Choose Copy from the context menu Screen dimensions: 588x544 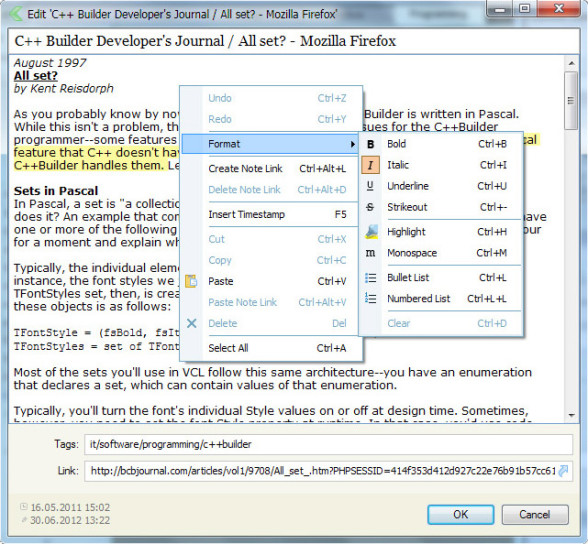(x=271, y=260)
